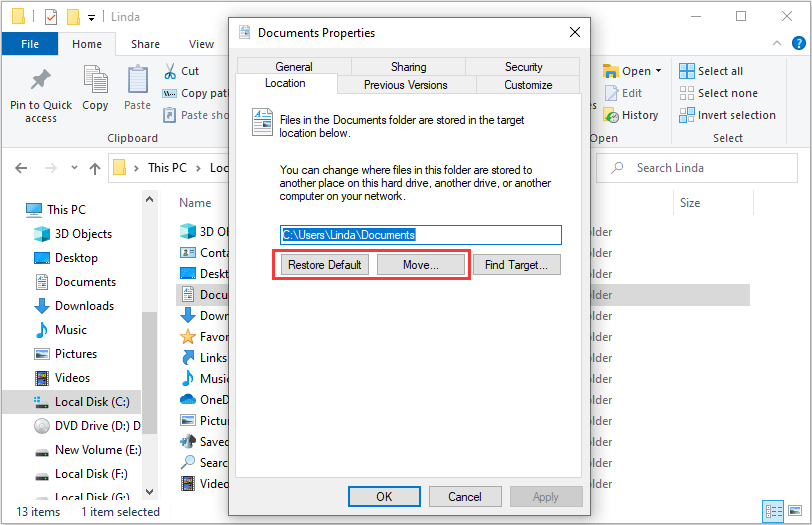Click Cancel in Documents Properties
This screenshot has width=812, height=525.
(x=465, y=497)
